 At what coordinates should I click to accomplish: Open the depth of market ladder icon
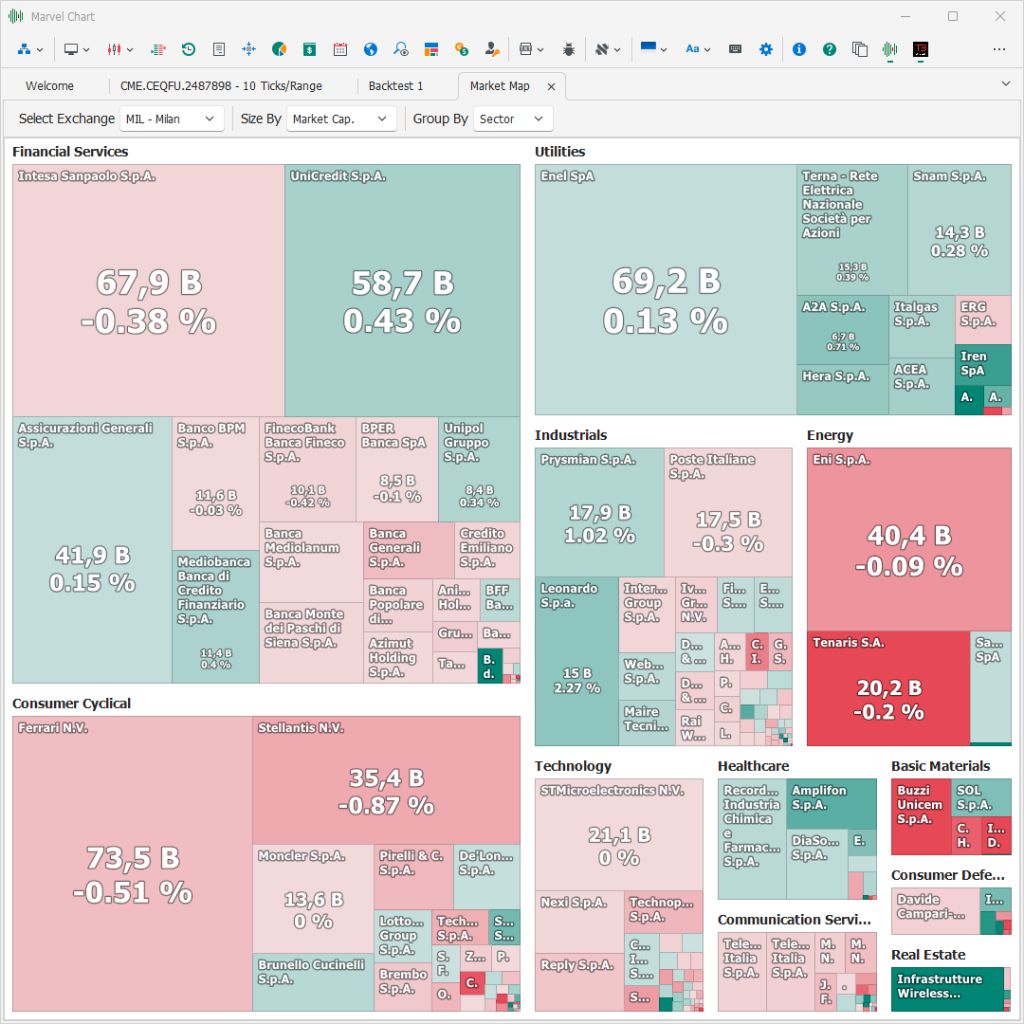pos(157,49)
